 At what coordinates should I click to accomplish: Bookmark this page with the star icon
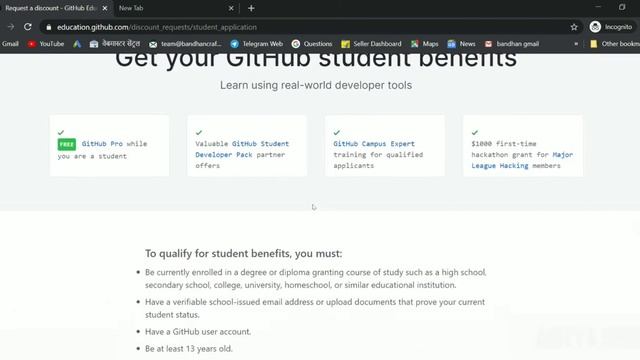click(574, 27)
